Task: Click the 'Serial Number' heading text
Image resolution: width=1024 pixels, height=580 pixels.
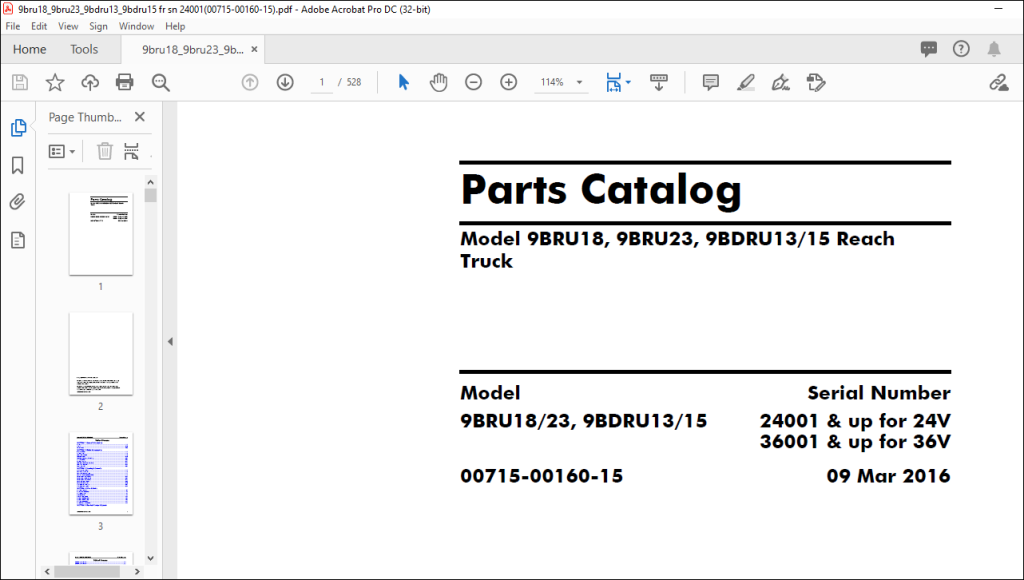Action: click(879, 393)
